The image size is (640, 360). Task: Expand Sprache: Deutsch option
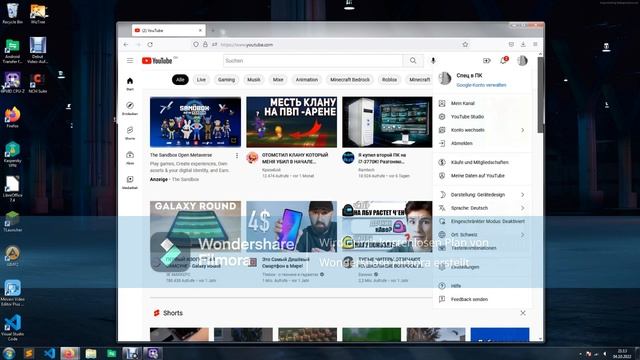pyautogui.click(x=482, y=208)
